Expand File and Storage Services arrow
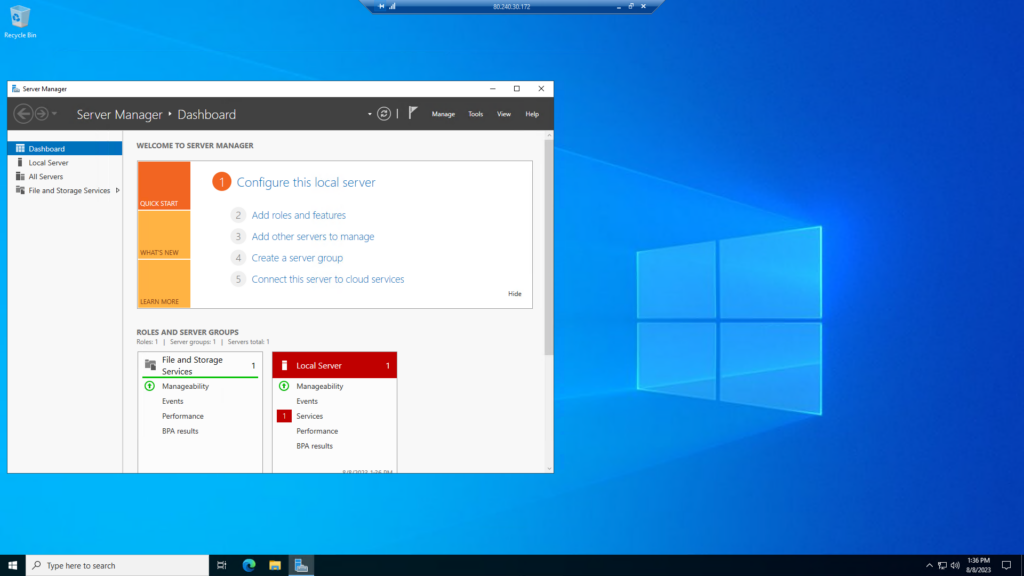 click(118, 190)
